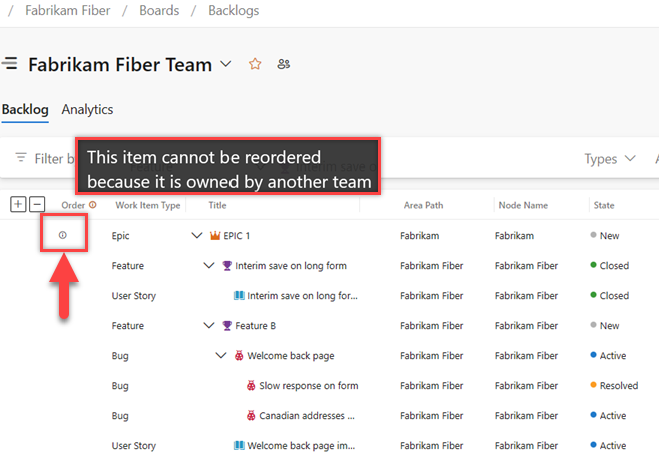Sort by the State column header
Viewport: 659px width, 454px height.
[604, 205]
